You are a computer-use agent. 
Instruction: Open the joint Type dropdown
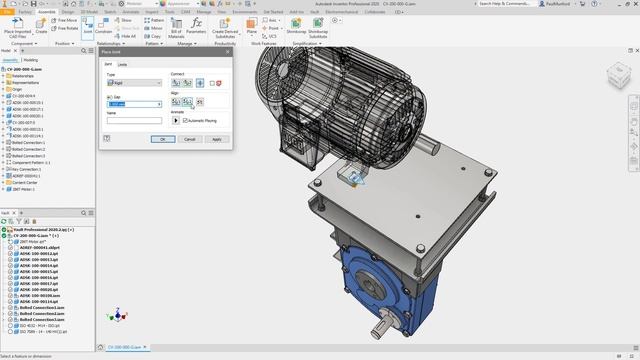(134, 83)
